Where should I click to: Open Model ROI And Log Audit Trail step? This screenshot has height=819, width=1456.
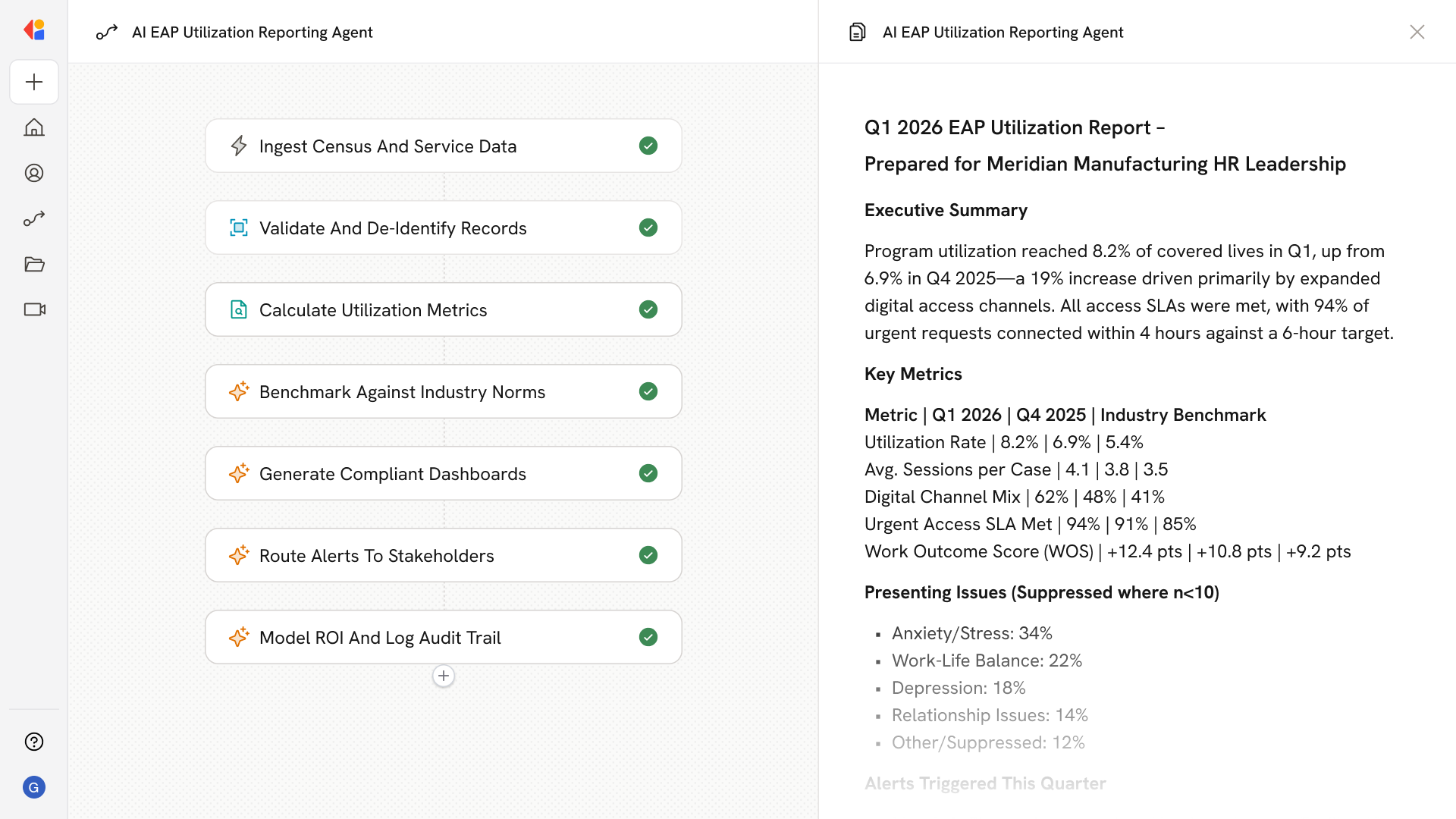click(380, 637)
